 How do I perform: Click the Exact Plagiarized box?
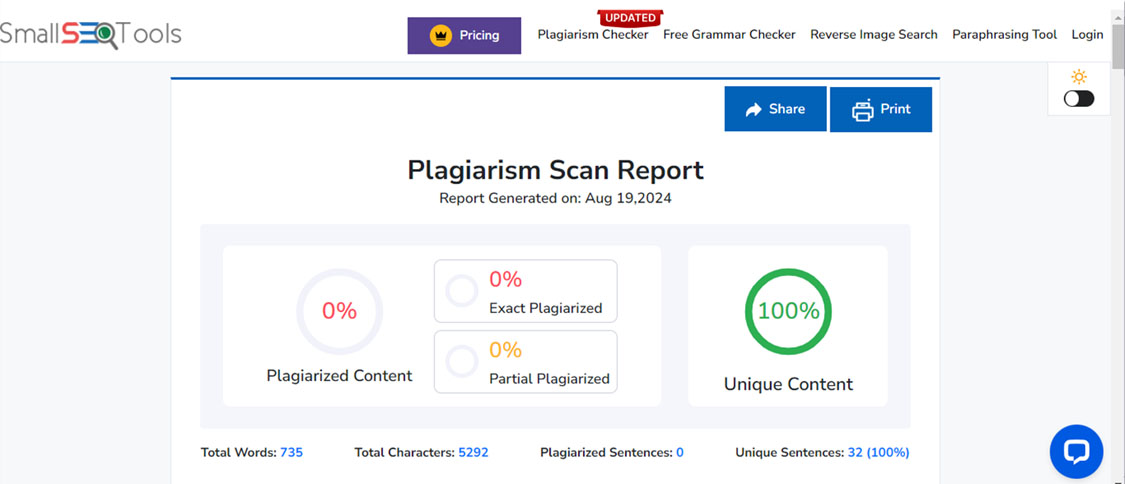tap(525, 291)
